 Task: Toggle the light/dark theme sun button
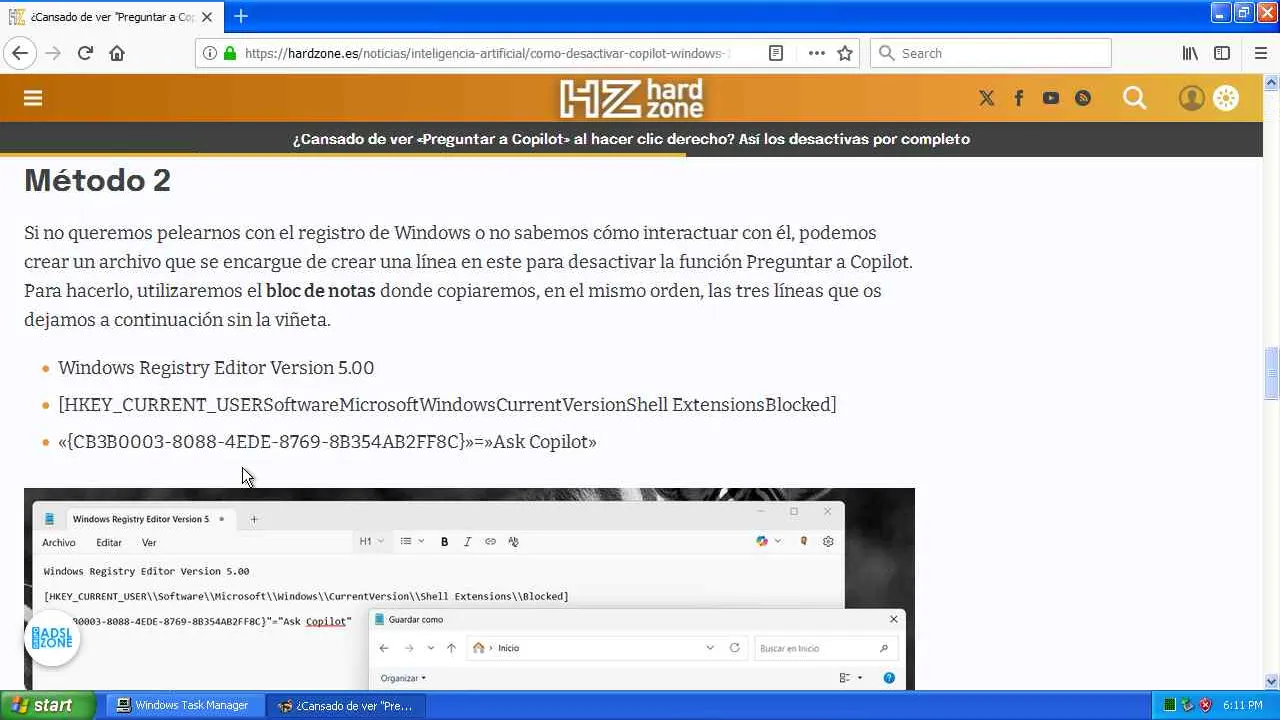pos(1226,98)
